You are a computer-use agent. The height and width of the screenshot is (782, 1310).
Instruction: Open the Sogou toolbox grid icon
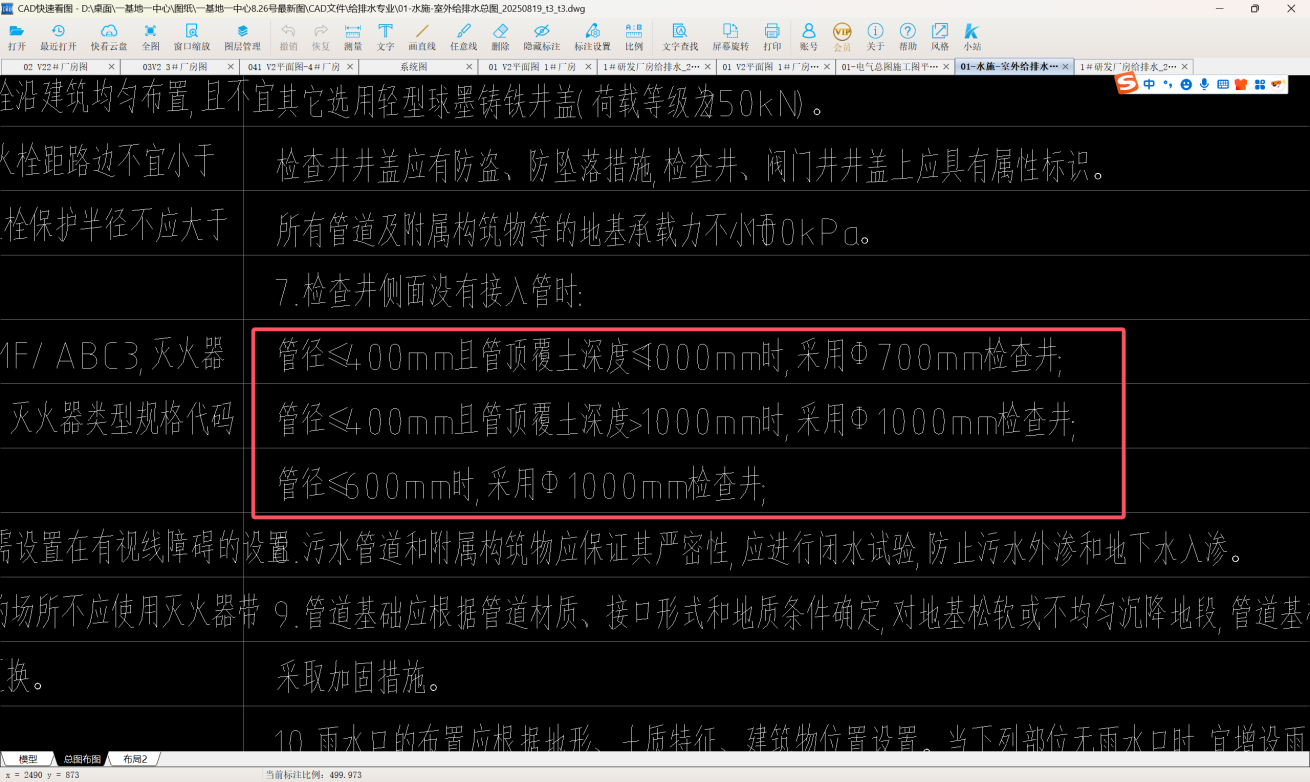tap(1260, 85)
